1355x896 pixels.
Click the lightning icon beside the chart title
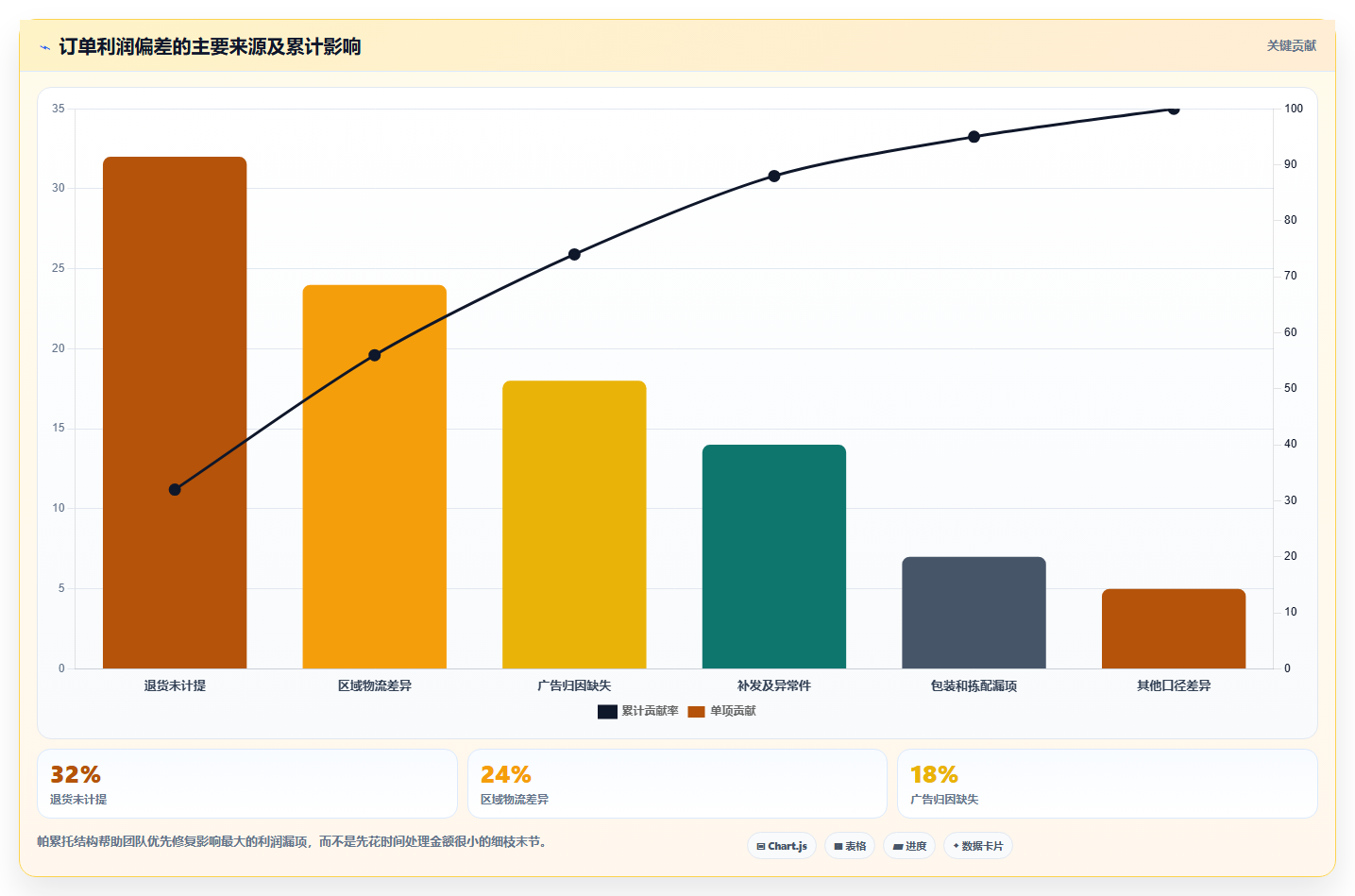[44, 47]
